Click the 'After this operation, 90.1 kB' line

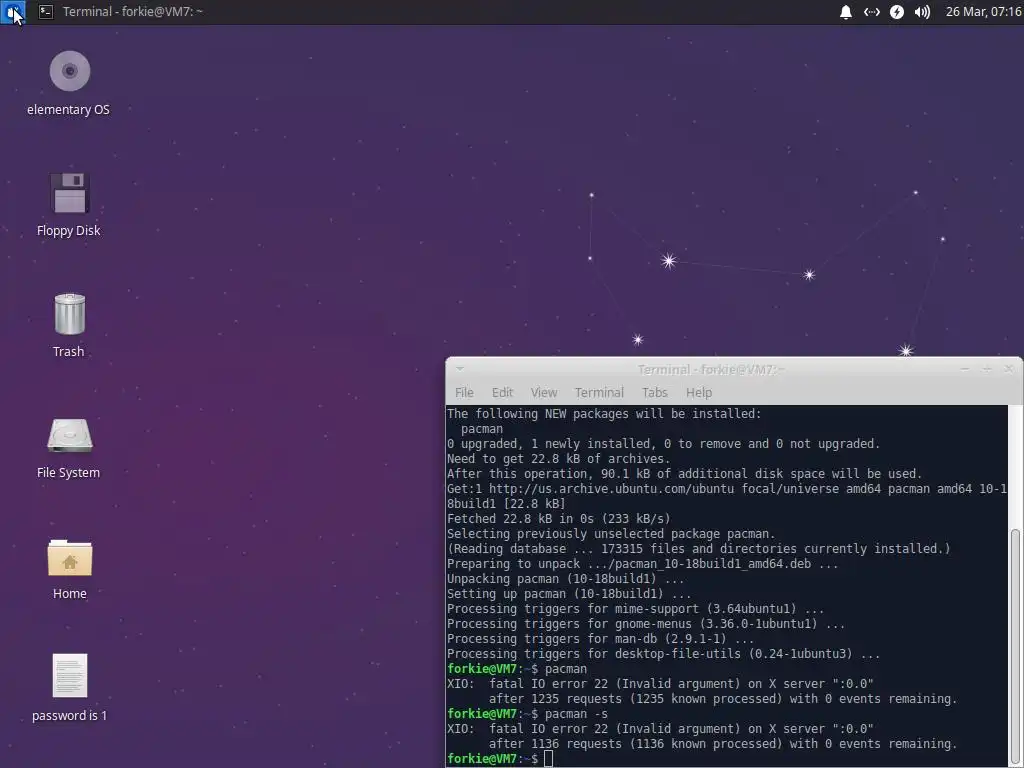click(x=685, y=473)
